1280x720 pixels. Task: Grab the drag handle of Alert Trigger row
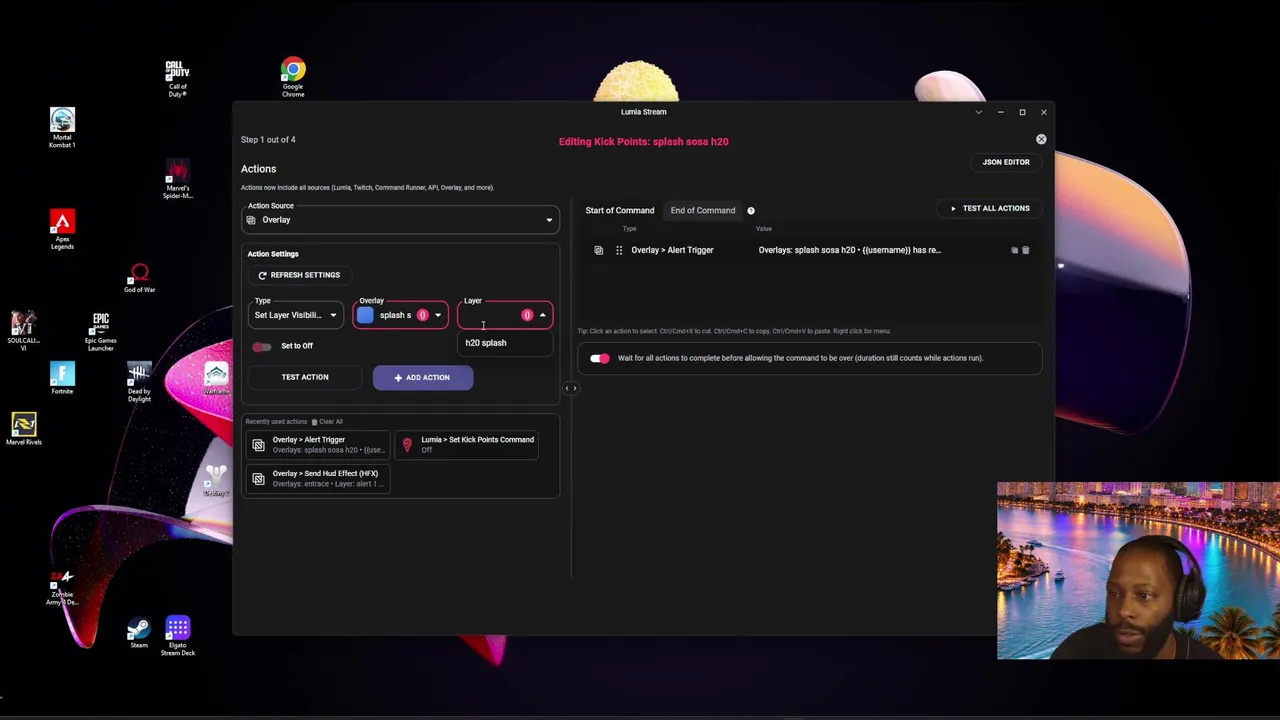pos(619,250)
